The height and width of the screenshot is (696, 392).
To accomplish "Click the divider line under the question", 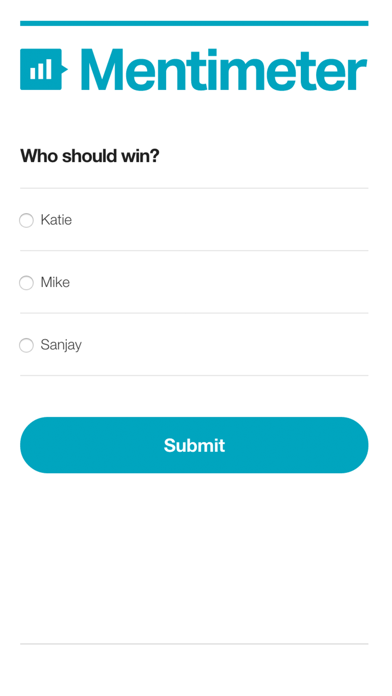I will click(194, 188).
